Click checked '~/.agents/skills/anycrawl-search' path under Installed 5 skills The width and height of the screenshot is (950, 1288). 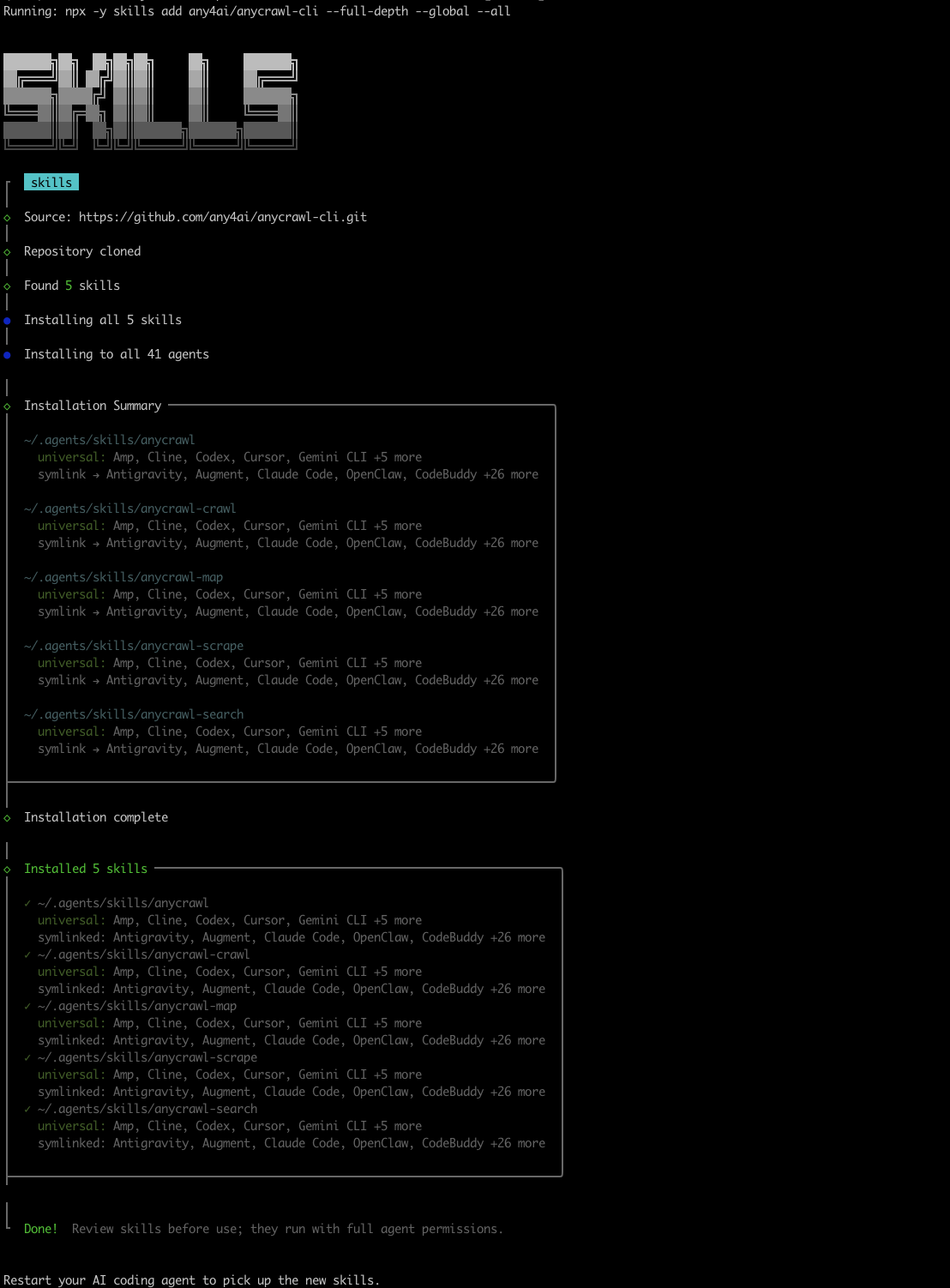pos(147,1109)
